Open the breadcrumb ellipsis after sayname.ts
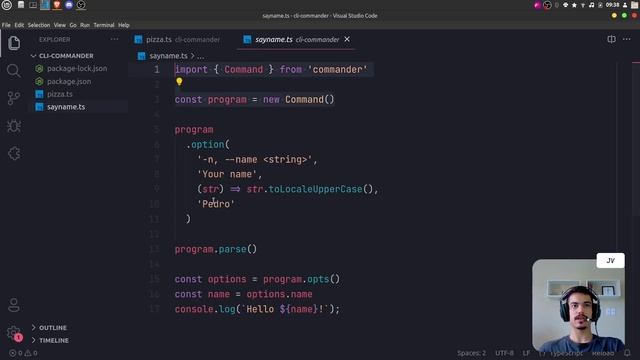640x360 pixels. (x=200, y=56)
